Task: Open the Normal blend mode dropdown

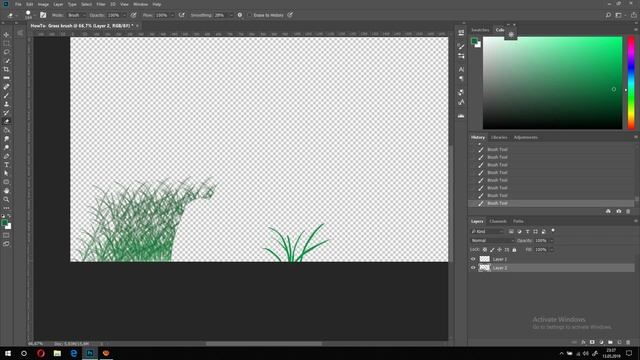Action: pyautogui.click(x=493, y=240)
